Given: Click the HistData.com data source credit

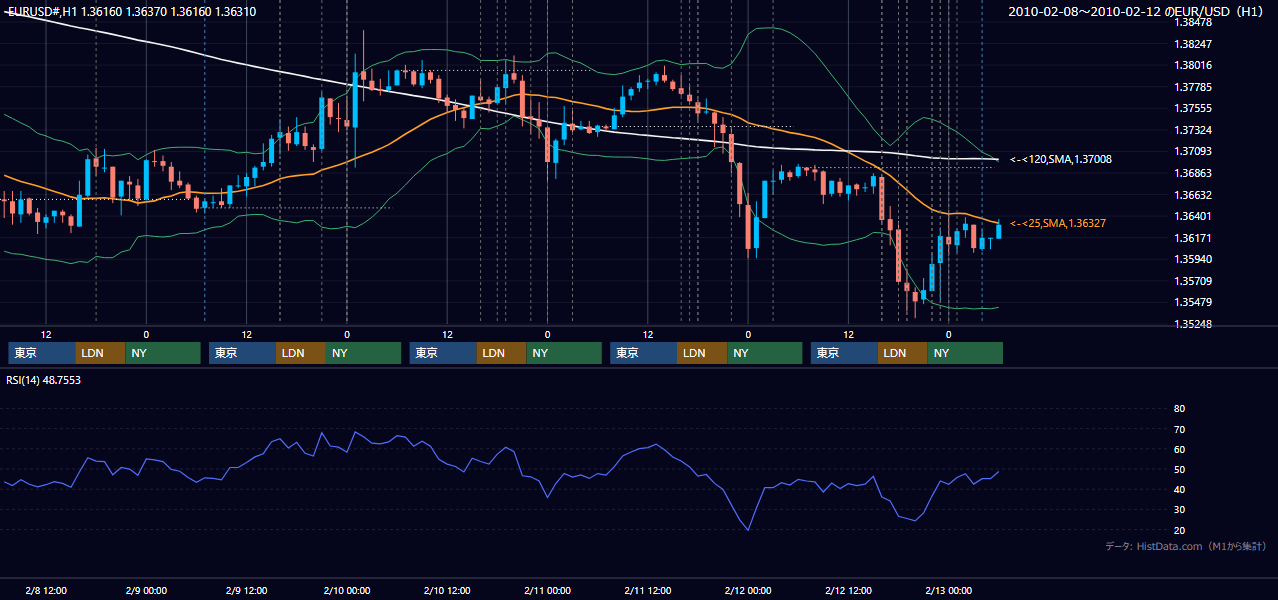Looking at the screenshot, I should [x=1185, y=546].
